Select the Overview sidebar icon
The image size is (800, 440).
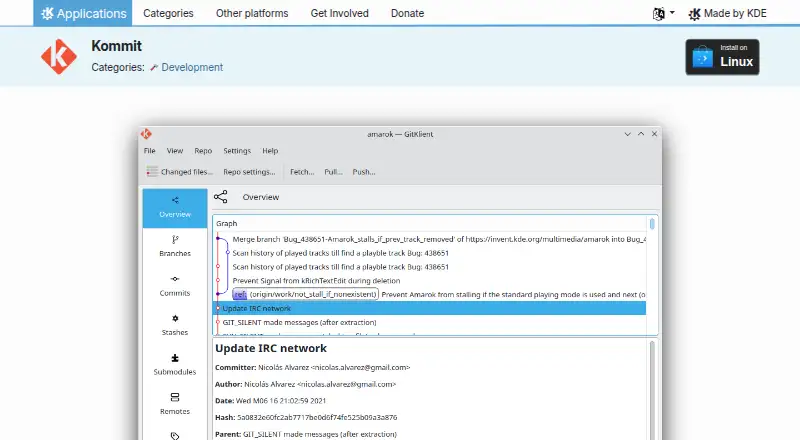(175, 208)
